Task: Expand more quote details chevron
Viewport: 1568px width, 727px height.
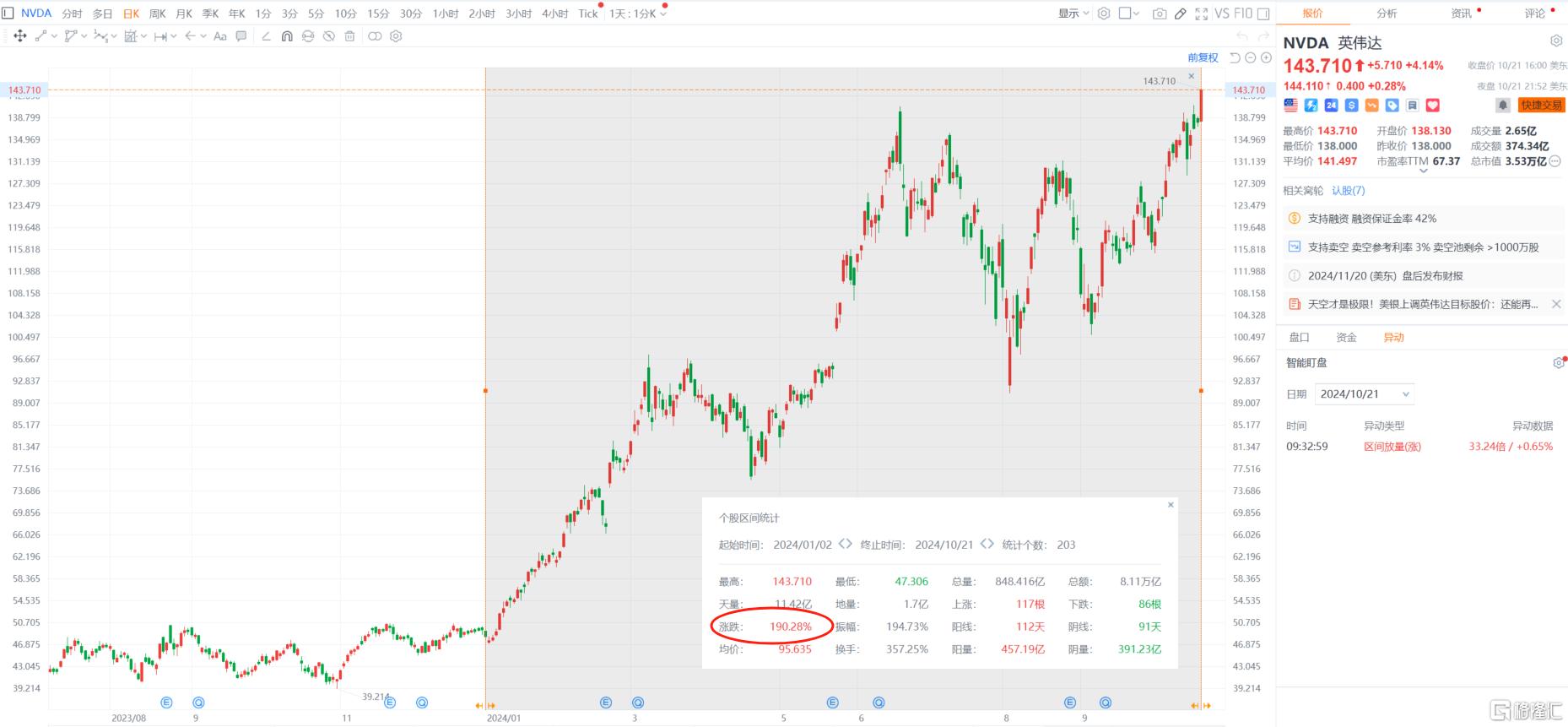Action: [1423, 171]
